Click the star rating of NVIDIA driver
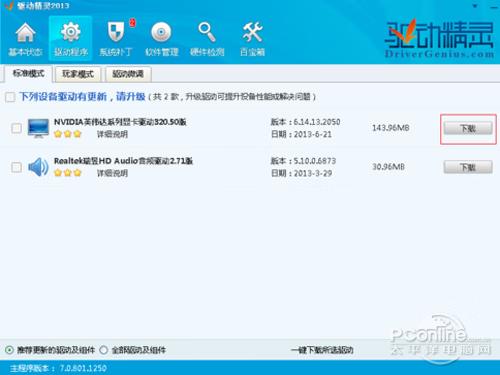500x375 pixels. point(68,134)
